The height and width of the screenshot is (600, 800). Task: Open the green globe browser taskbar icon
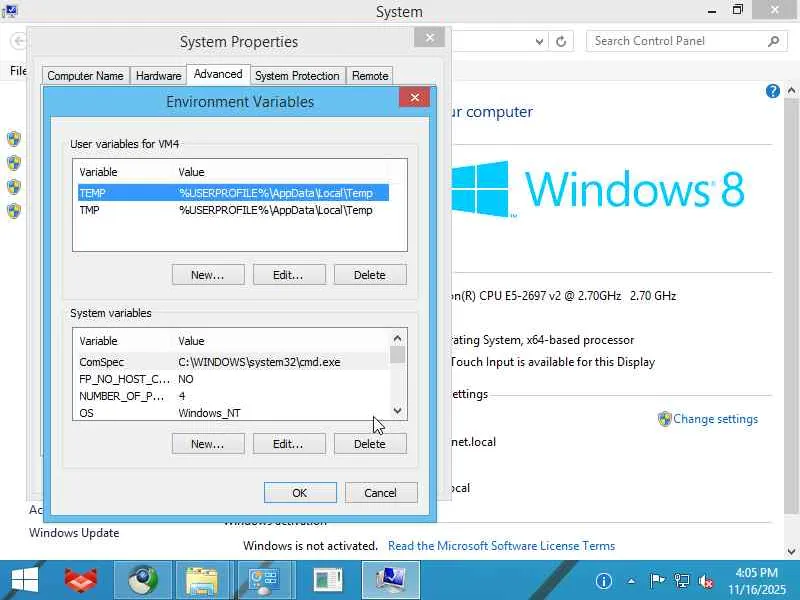(x=142, y=580)
